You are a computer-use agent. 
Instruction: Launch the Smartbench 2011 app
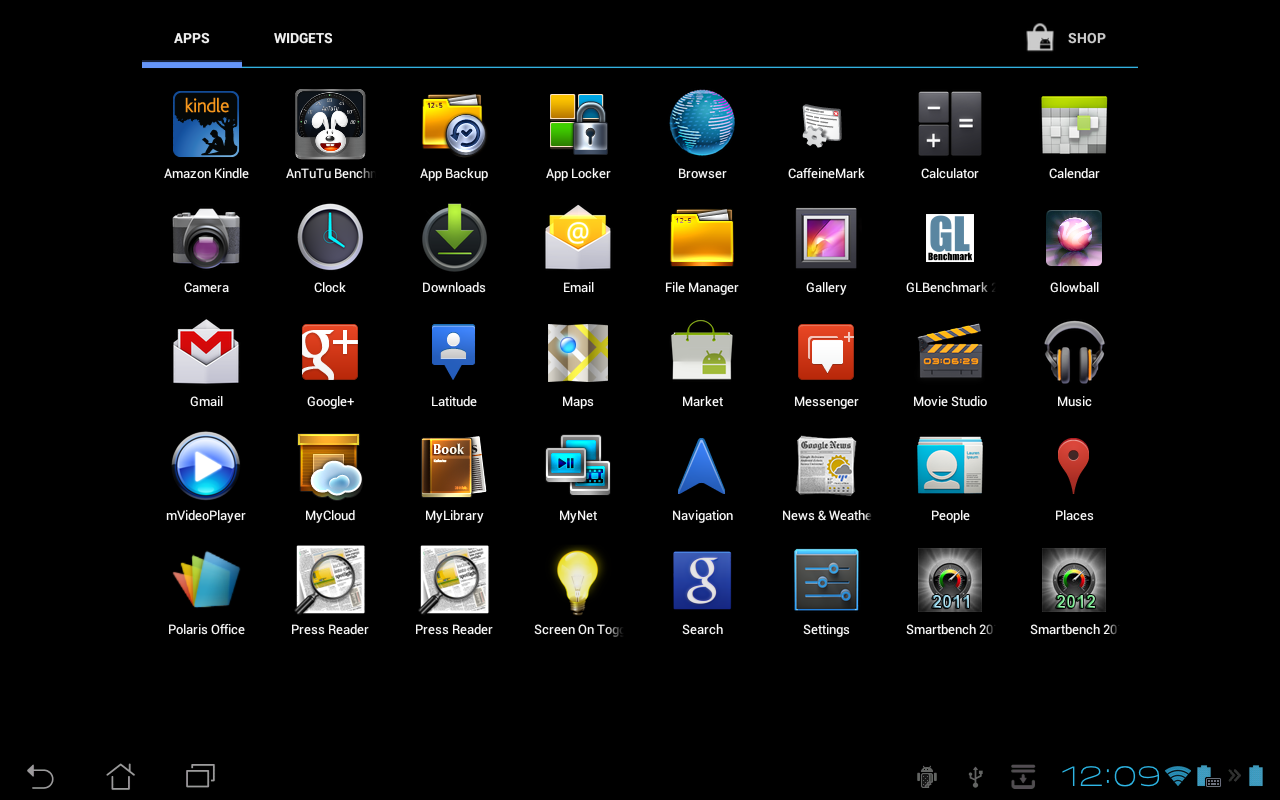(x=950, y=580)
